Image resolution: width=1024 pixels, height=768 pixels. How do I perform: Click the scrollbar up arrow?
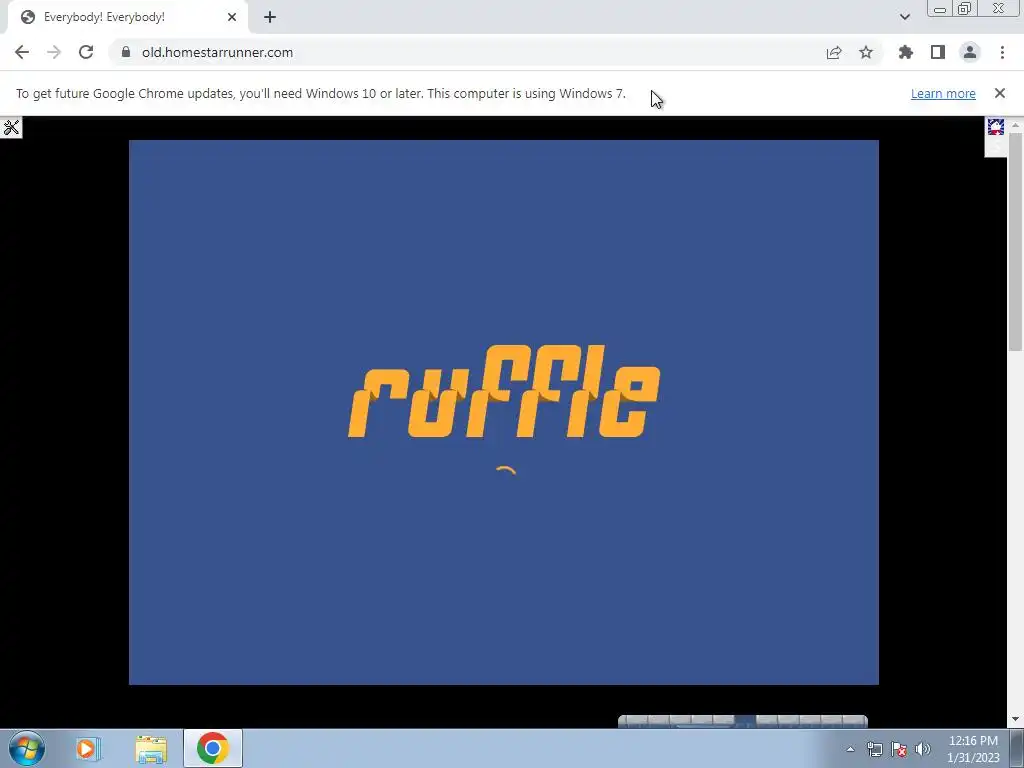click(x=1016, y=124)
